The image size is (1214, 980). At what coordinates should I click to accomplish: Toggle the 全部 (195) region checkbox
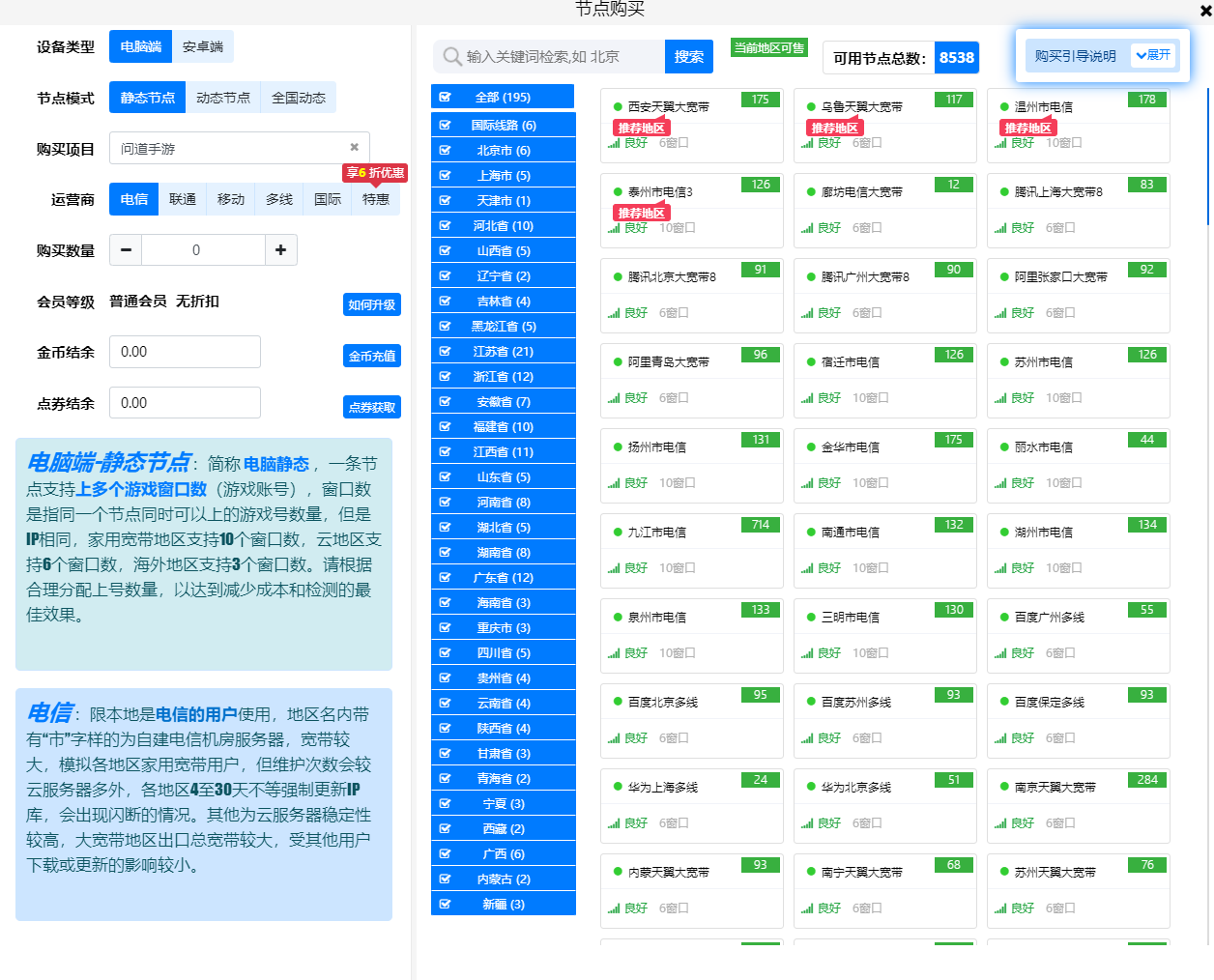[445, 97]
